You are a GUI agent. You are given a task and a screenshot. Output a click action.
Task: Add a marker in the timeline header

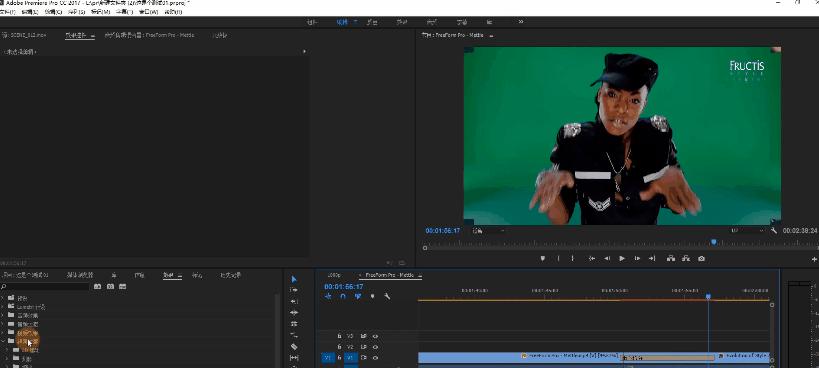(372, 296)
